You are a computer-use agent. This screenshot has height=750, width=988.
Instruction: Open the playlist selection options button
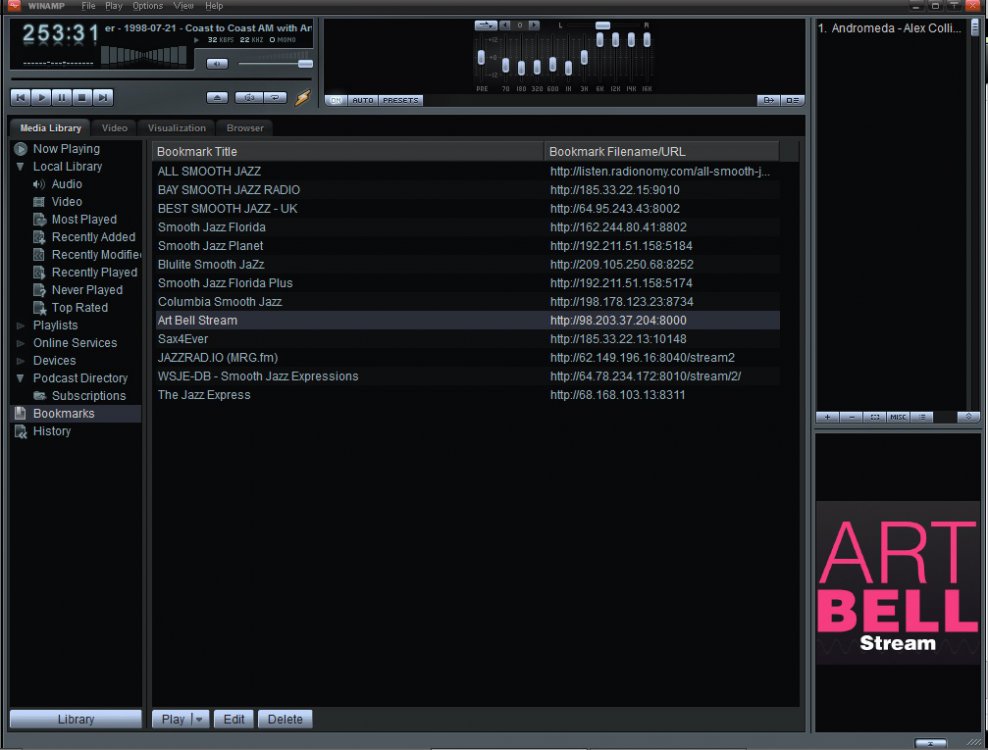pos(875,417)
